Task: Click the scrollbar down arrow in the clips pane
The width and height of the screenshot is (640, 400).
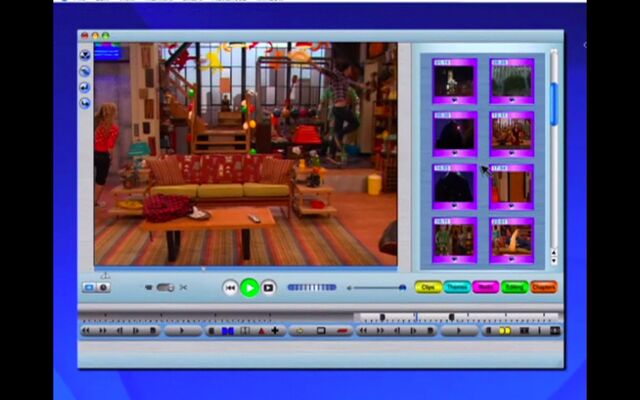Action: tap(553, 260)
